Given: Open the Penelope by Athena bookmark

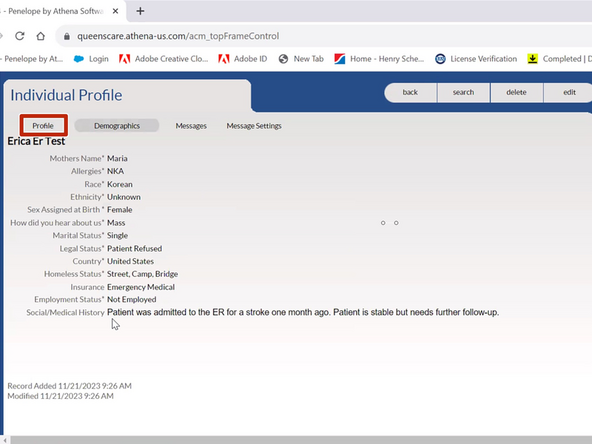Looking at the screenshot, I should coord(32,59).
